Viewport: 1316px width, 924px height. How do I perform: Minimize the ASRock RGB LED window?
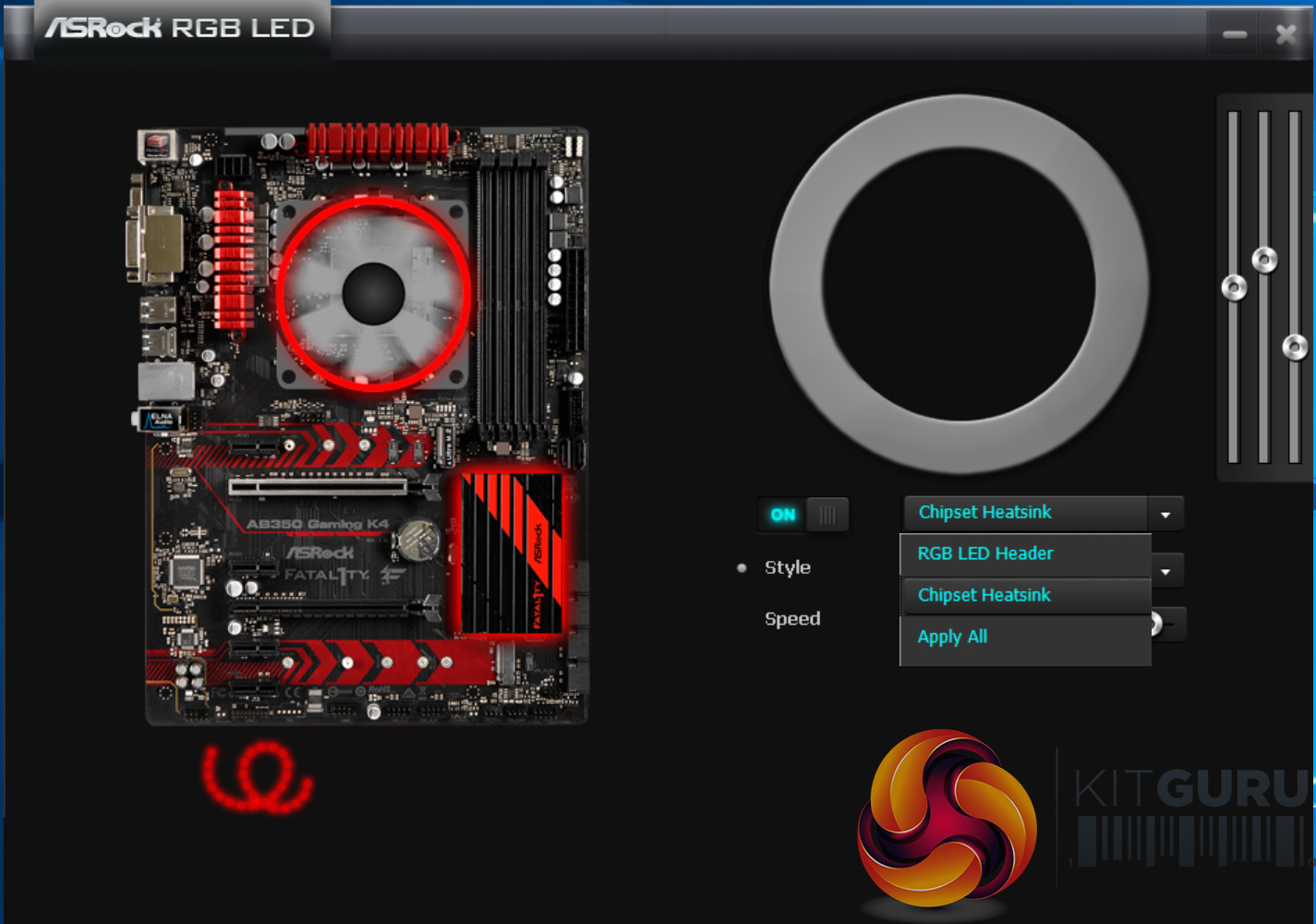1235,34
